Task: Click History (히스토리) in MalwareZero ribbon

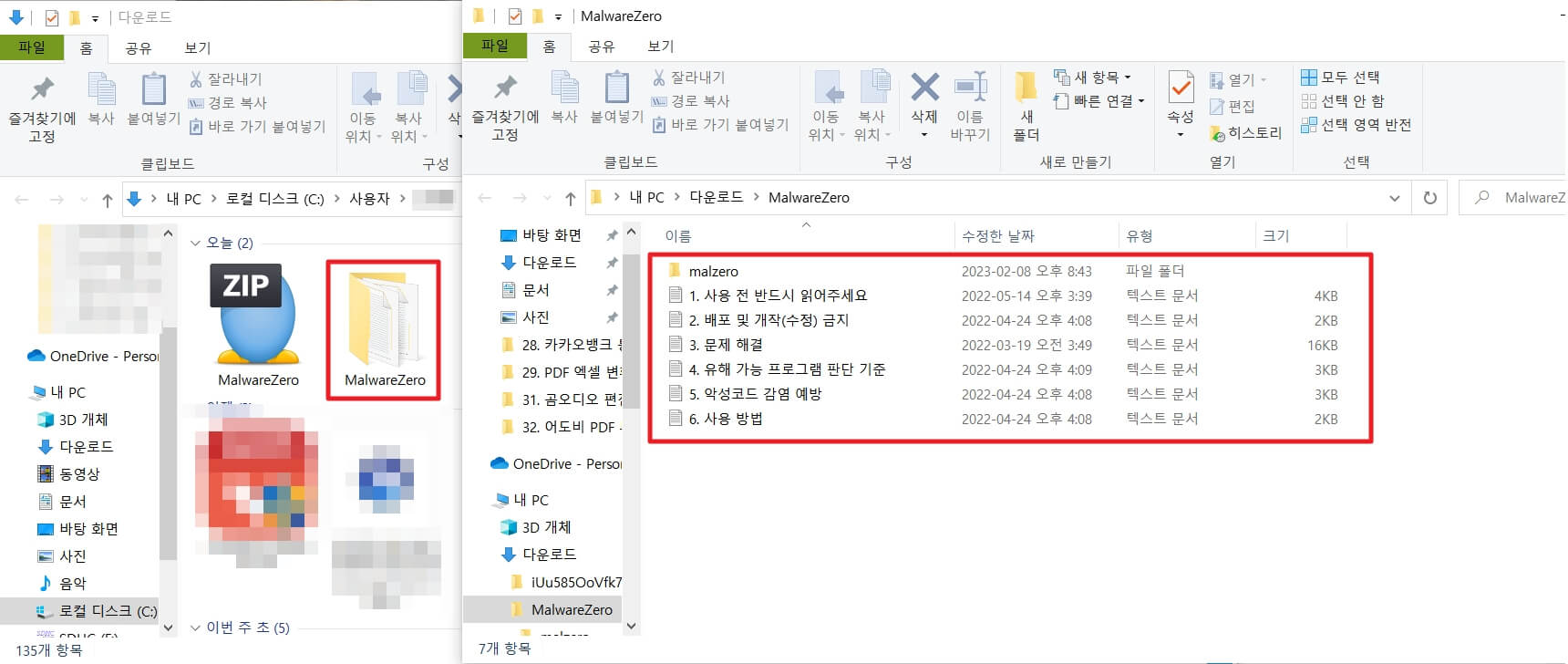Action: click(x=1245, y=133)
